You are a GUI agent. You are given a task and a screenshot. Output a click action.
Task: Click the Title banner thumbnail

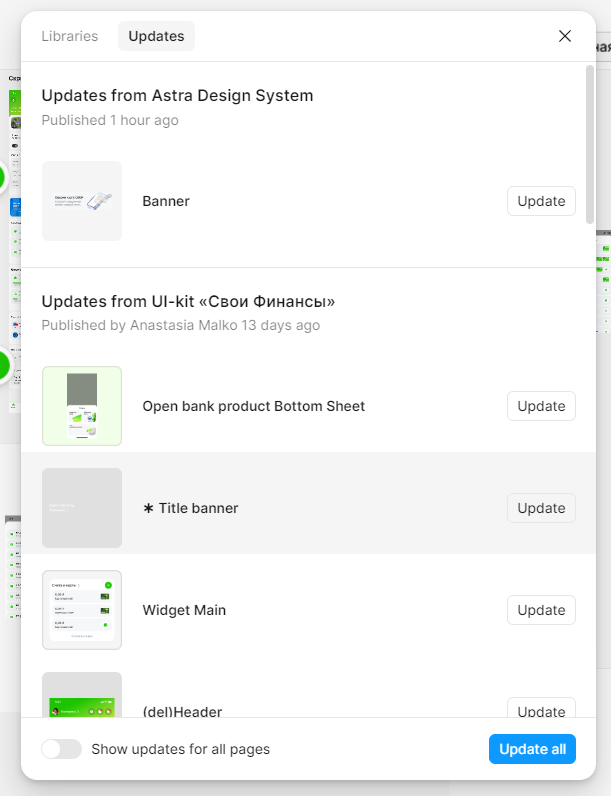pyautogui.click(x=82, y=508)
